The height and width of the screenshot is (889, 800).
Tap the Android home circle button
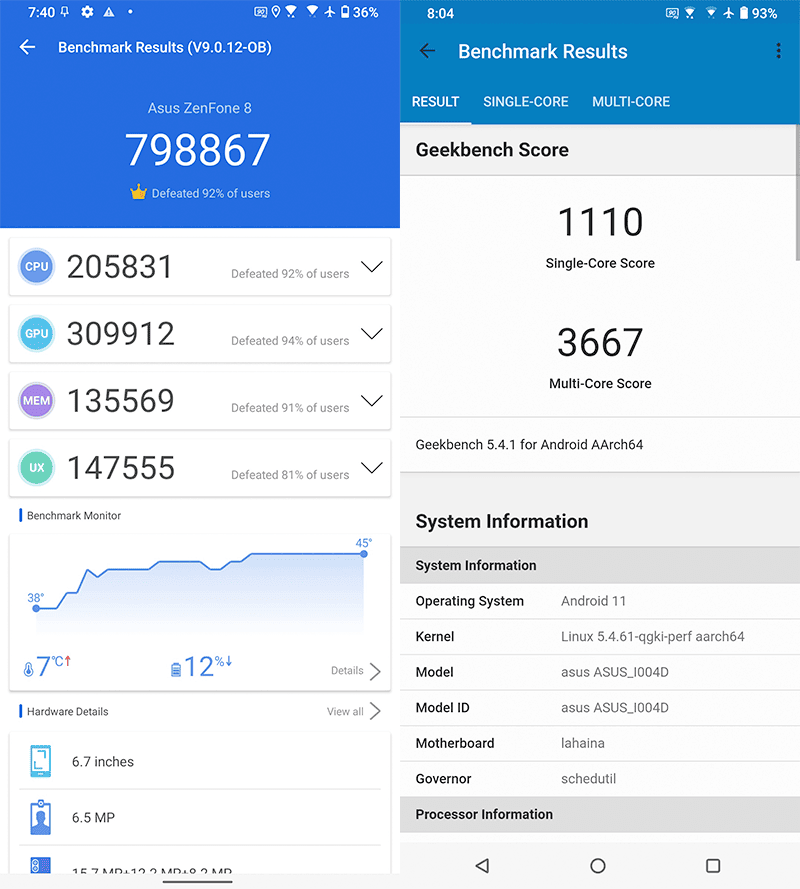(598, 865)
